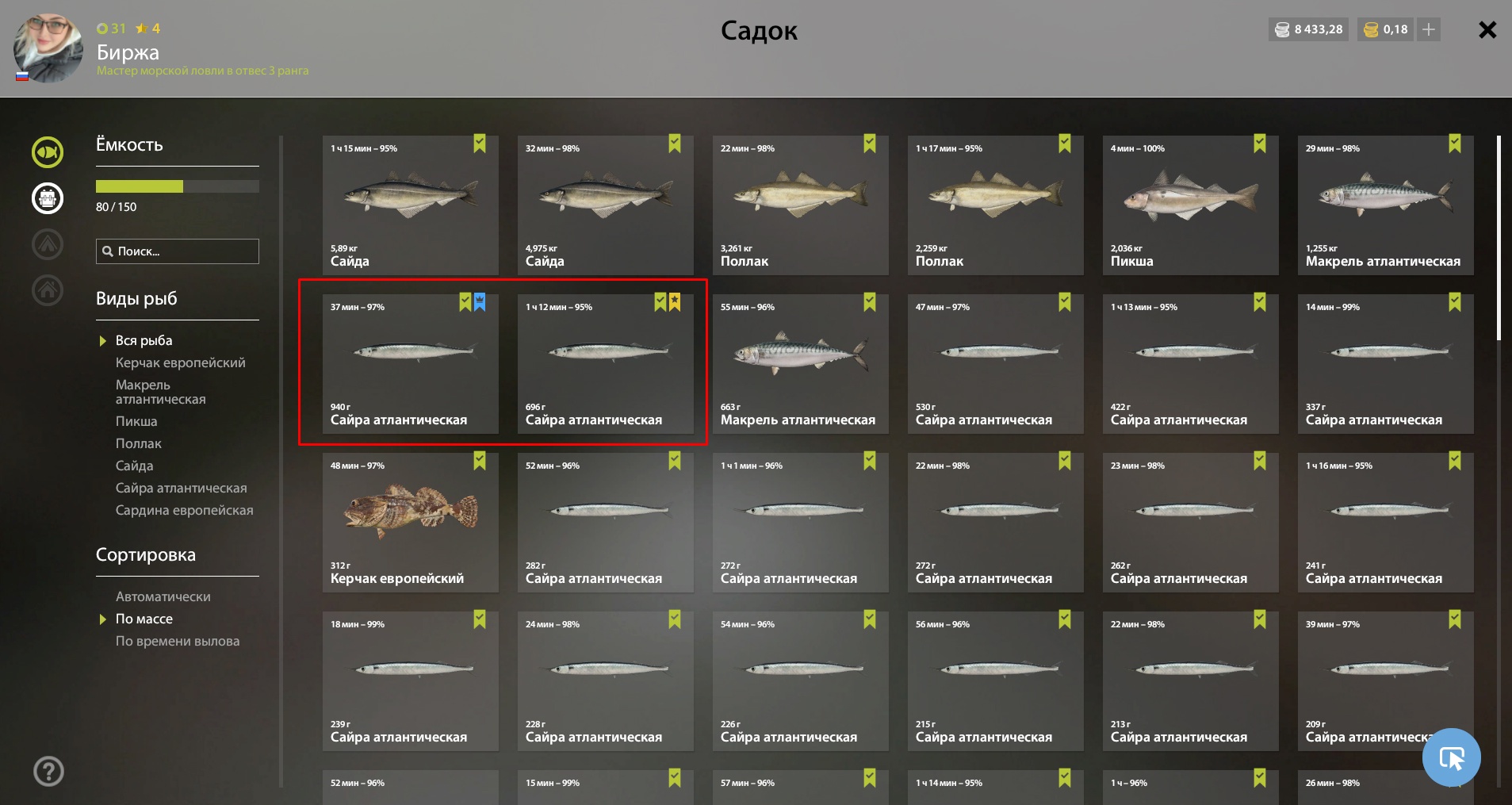This screenshot has width=1512, height=805.
Task: Toggle green checkmark on 2,036 кг Пикша
Action: [1260, 144]
